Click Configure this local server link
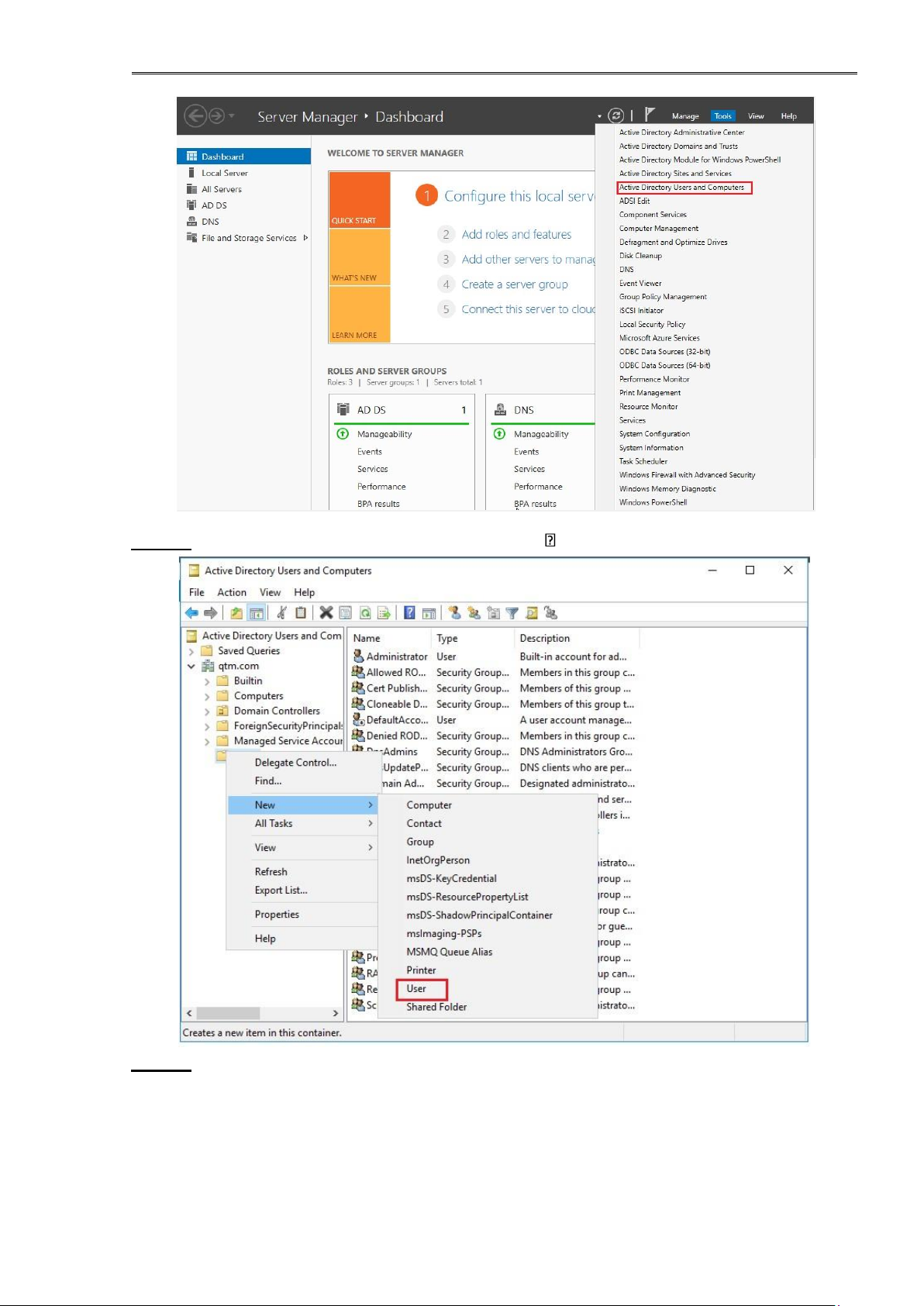Screen dimensions: 924x1306 pos(519,196)
